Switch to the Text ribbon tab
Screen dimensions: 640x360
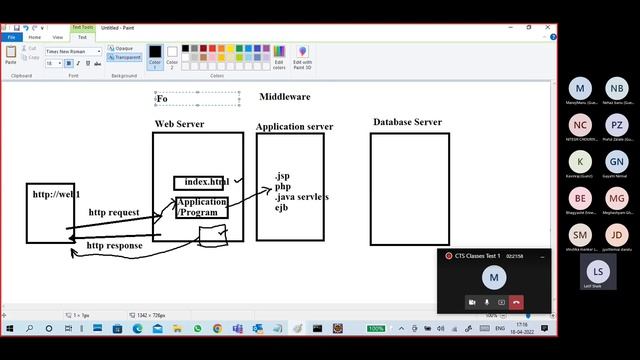pyautogui.click(x=82, y=37)
